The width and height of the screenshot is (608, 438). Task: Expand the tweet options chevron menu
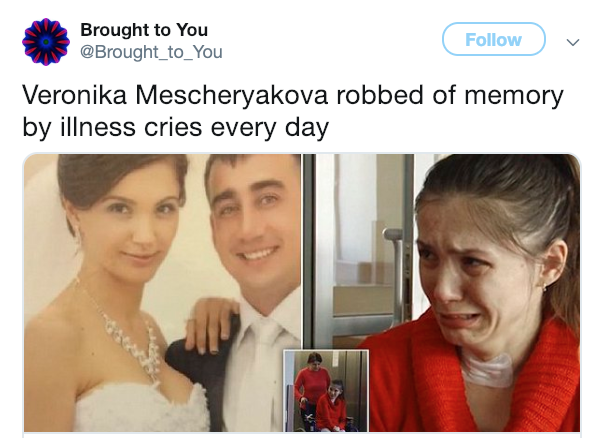[x=573, y=41]
